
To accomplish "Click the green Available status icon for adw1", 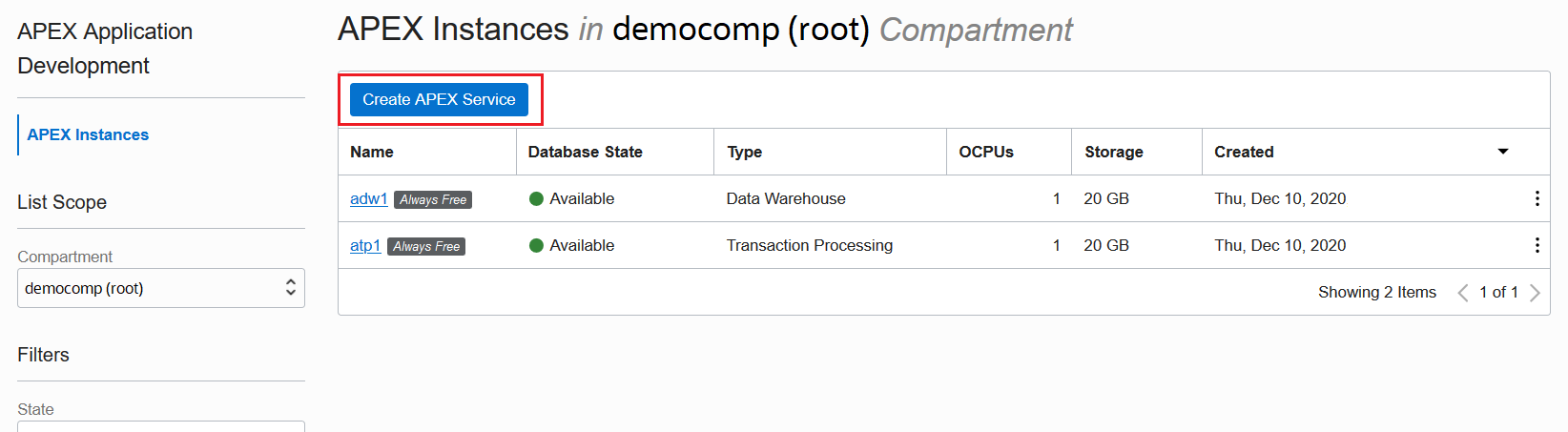I will click(x=536, y=198).
